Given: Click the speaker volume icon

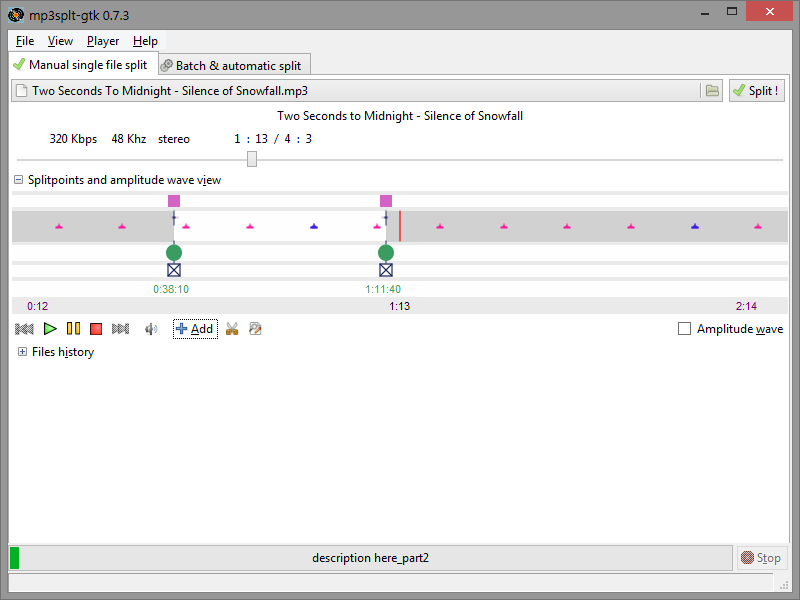Looking at the screenshot, I should tap(151, 329).
